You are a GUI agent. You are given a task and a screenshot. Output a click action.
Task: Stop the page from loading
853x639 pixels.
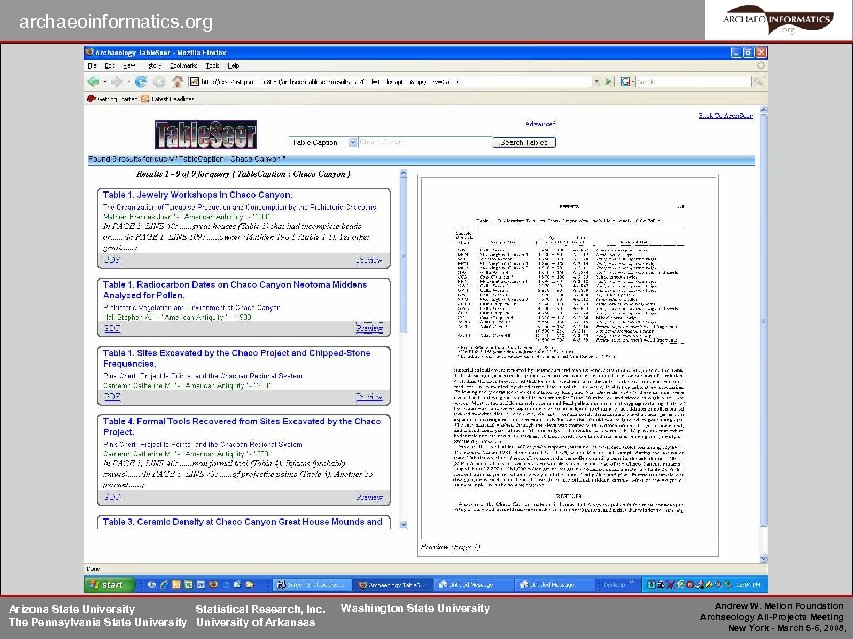(158, 81)
